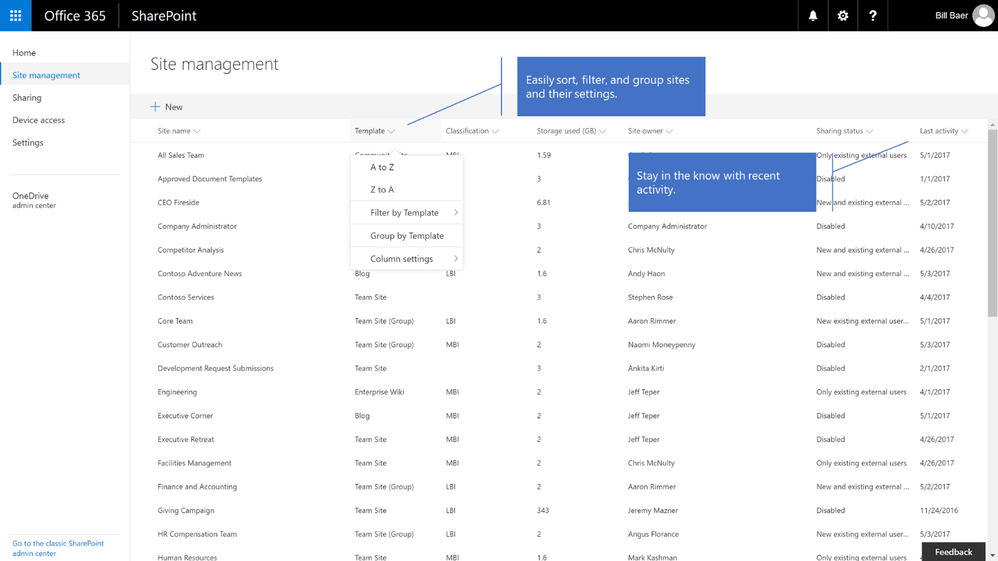The image size is (998, 561).
Task: Click last activity date 11/24/2016
Action: click(x=939, y=511)
